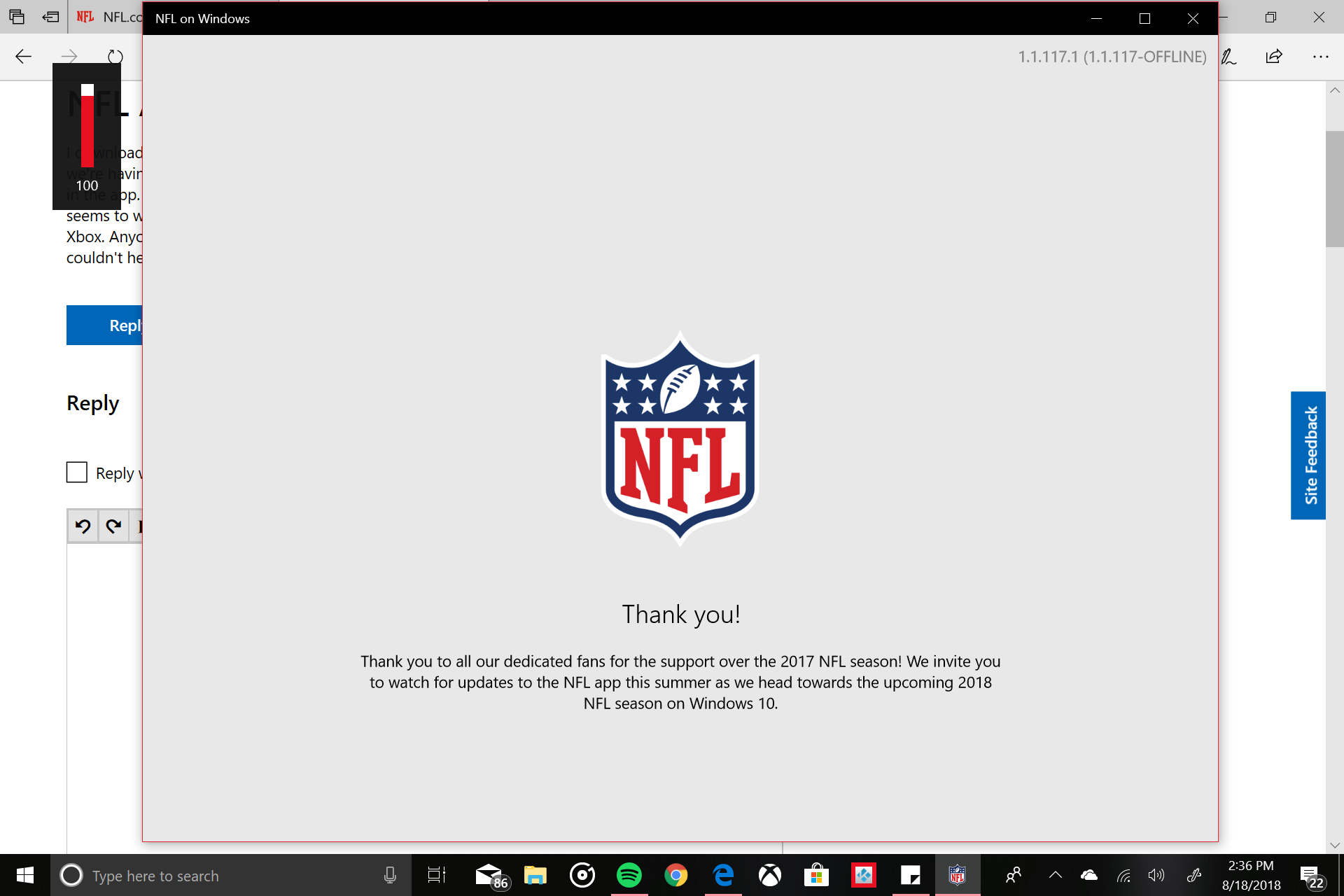This screenshot has width=1344, height=896.
Task: Open Task View on taskbar
Action: [x=436, y=875]
